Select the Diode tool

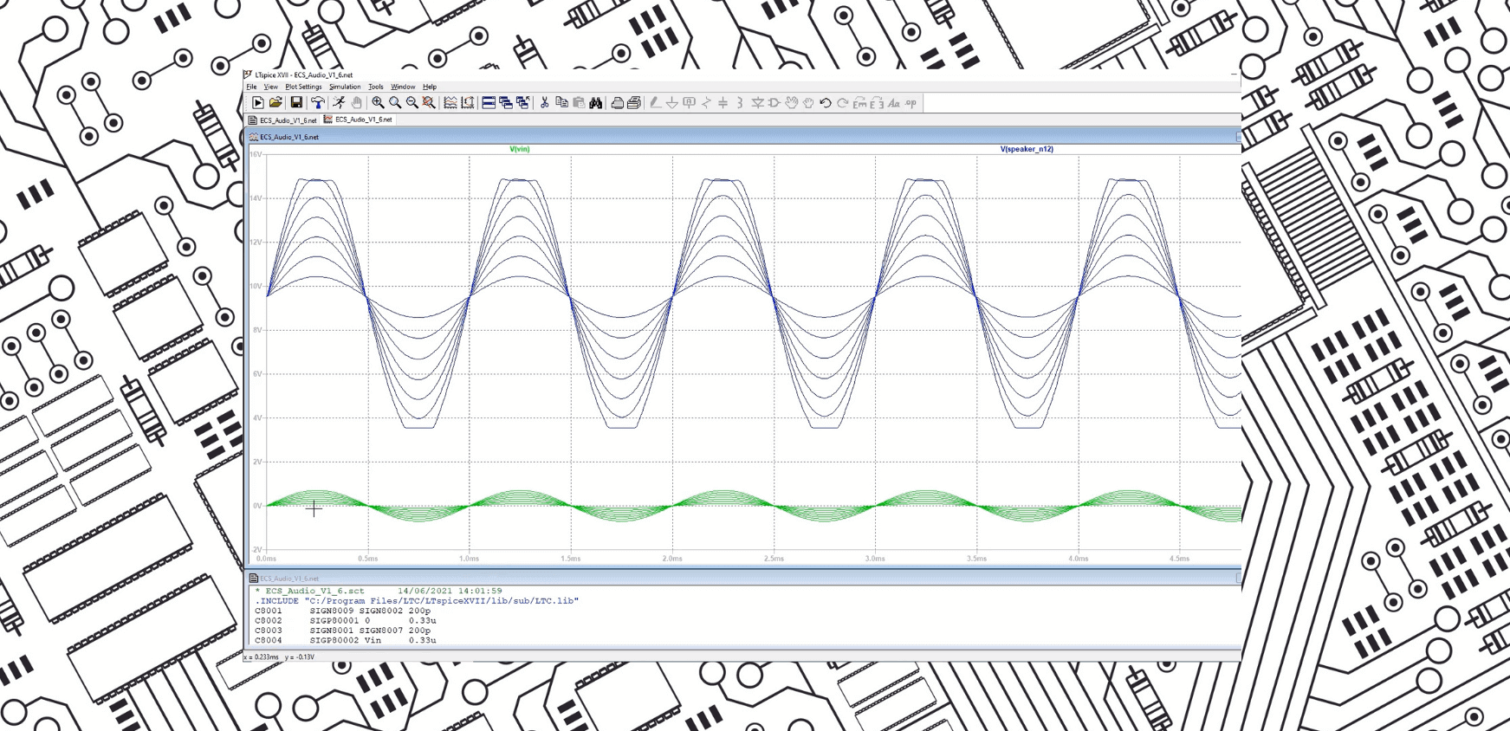pos(759,102)
